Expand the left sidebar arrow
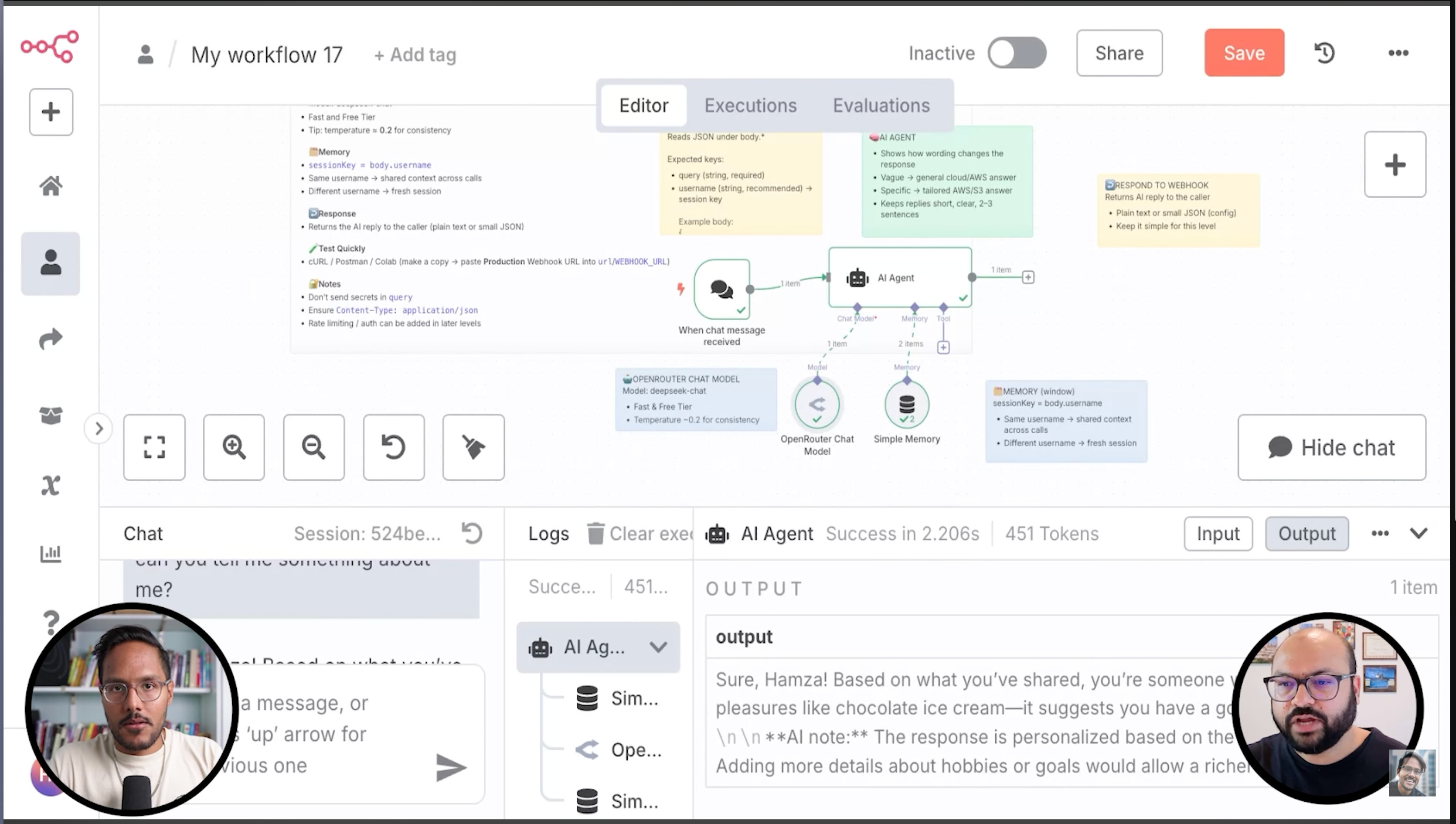The image size is (1456, 824). [98, 429]
